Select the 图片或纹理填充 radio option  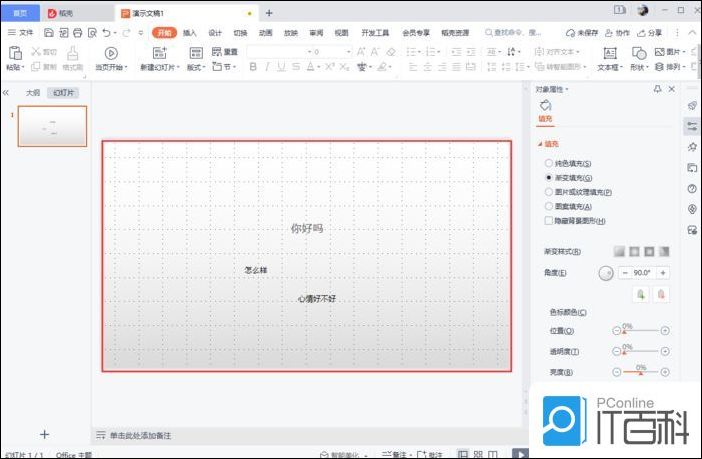548,191
